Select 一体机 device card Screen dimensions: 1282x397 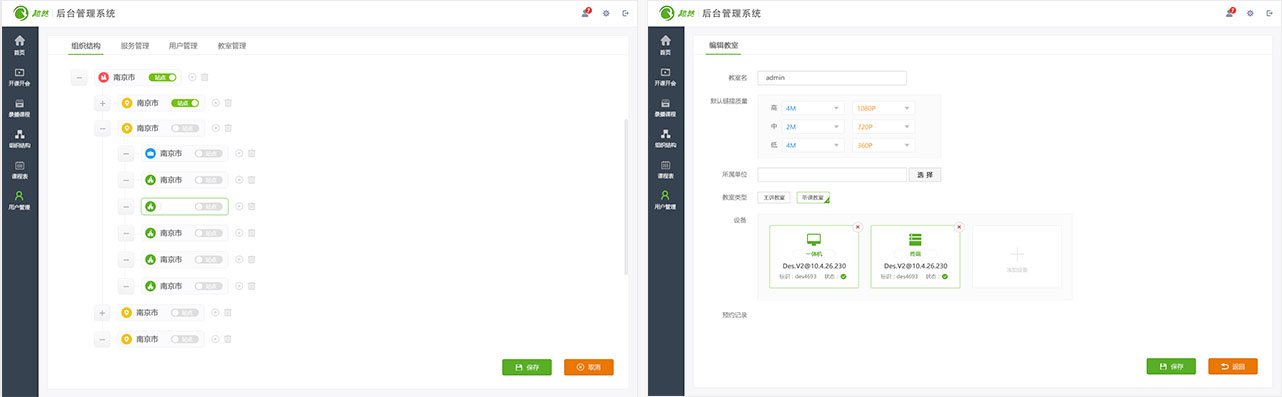[814, 257]
